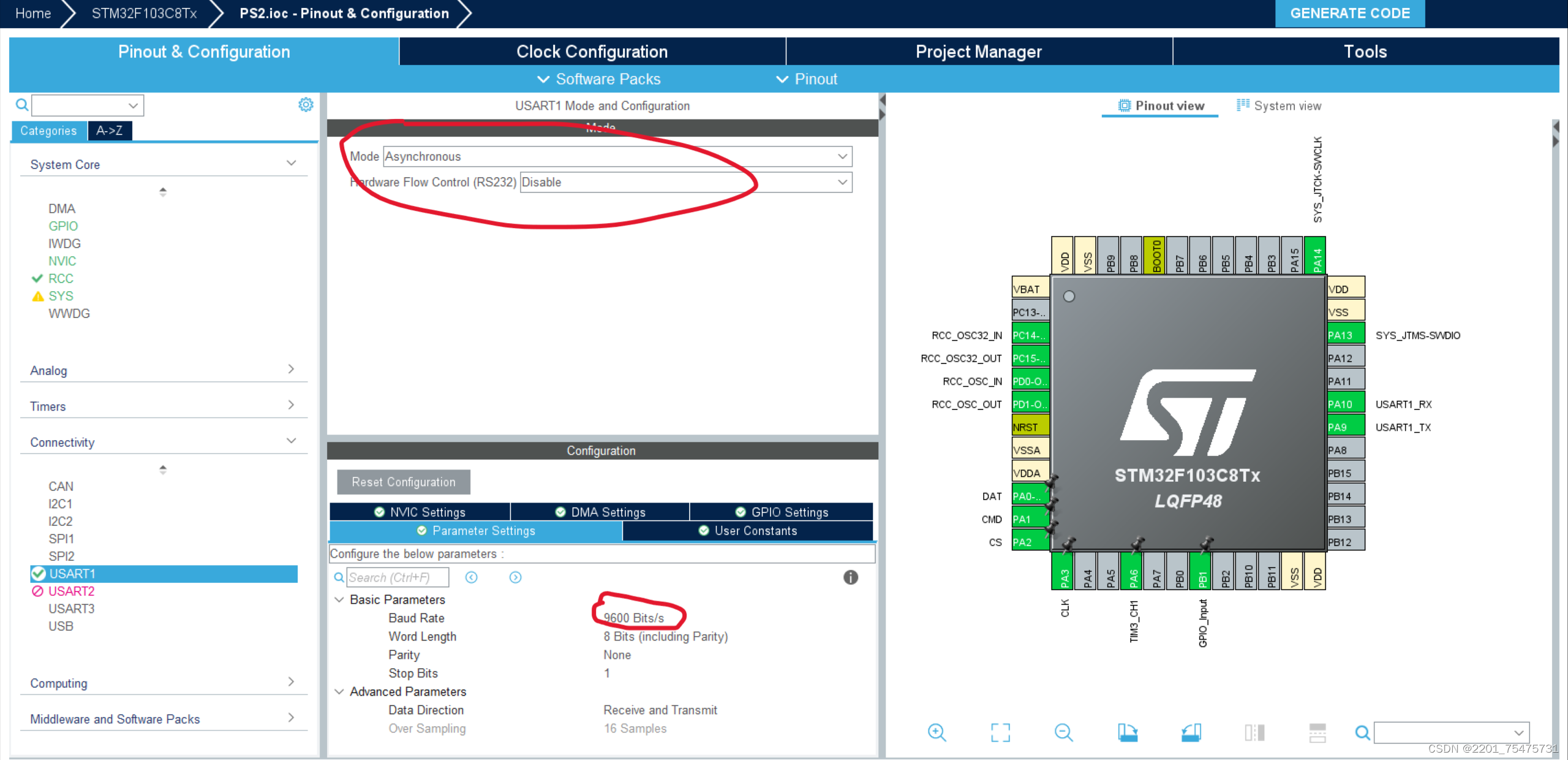Image resolution: width=1568 pixels, height=760 pixels.
Task: Click the info icon in parameter settings
Action: [851, 577]
